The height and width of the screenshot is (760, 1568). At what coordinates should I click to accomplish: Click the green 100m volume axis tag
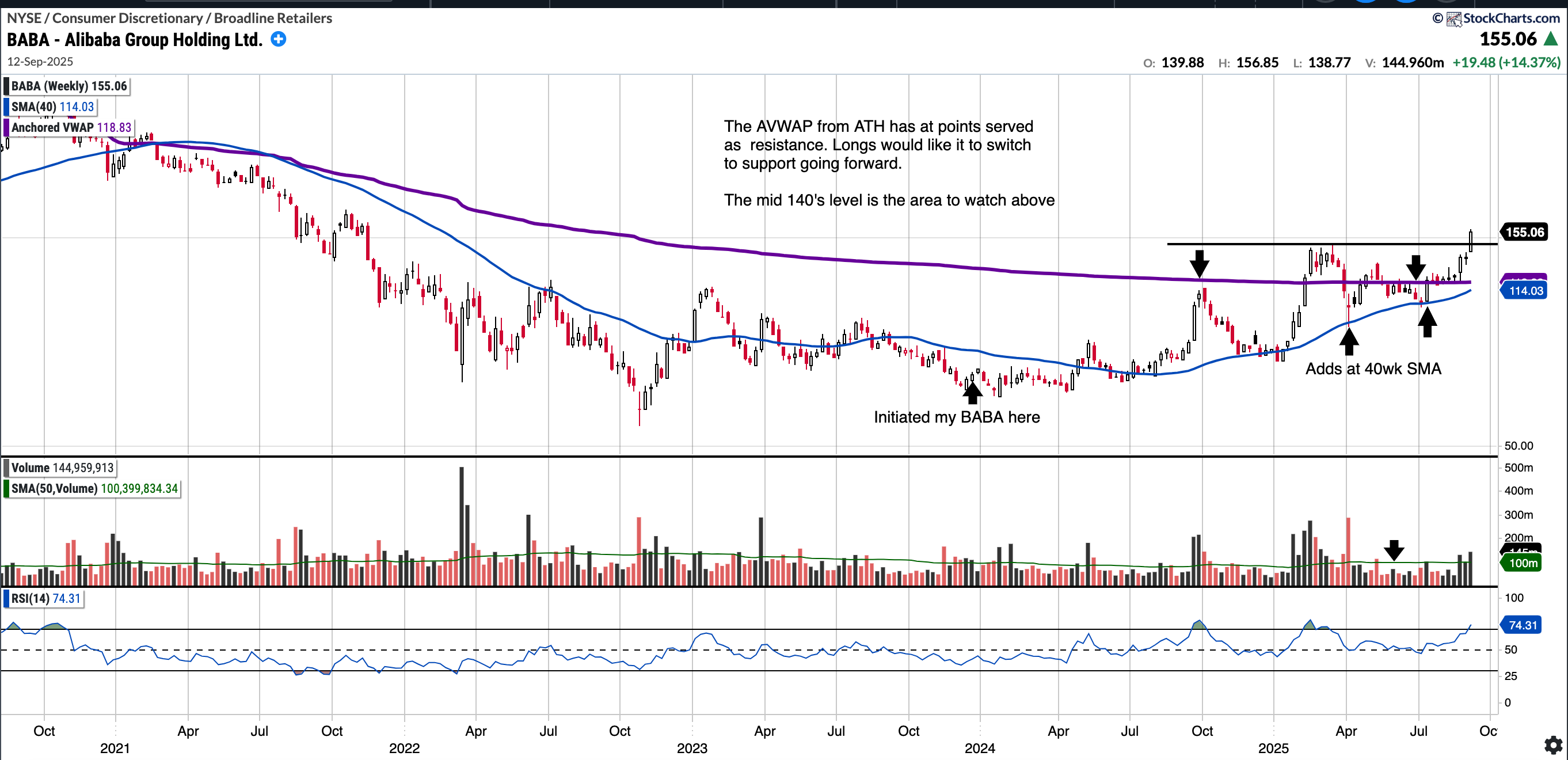point(1523,563)
